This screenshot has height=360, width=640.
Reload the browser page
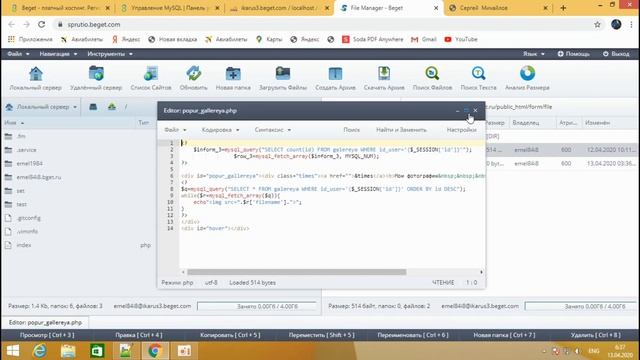coord(41,24)
